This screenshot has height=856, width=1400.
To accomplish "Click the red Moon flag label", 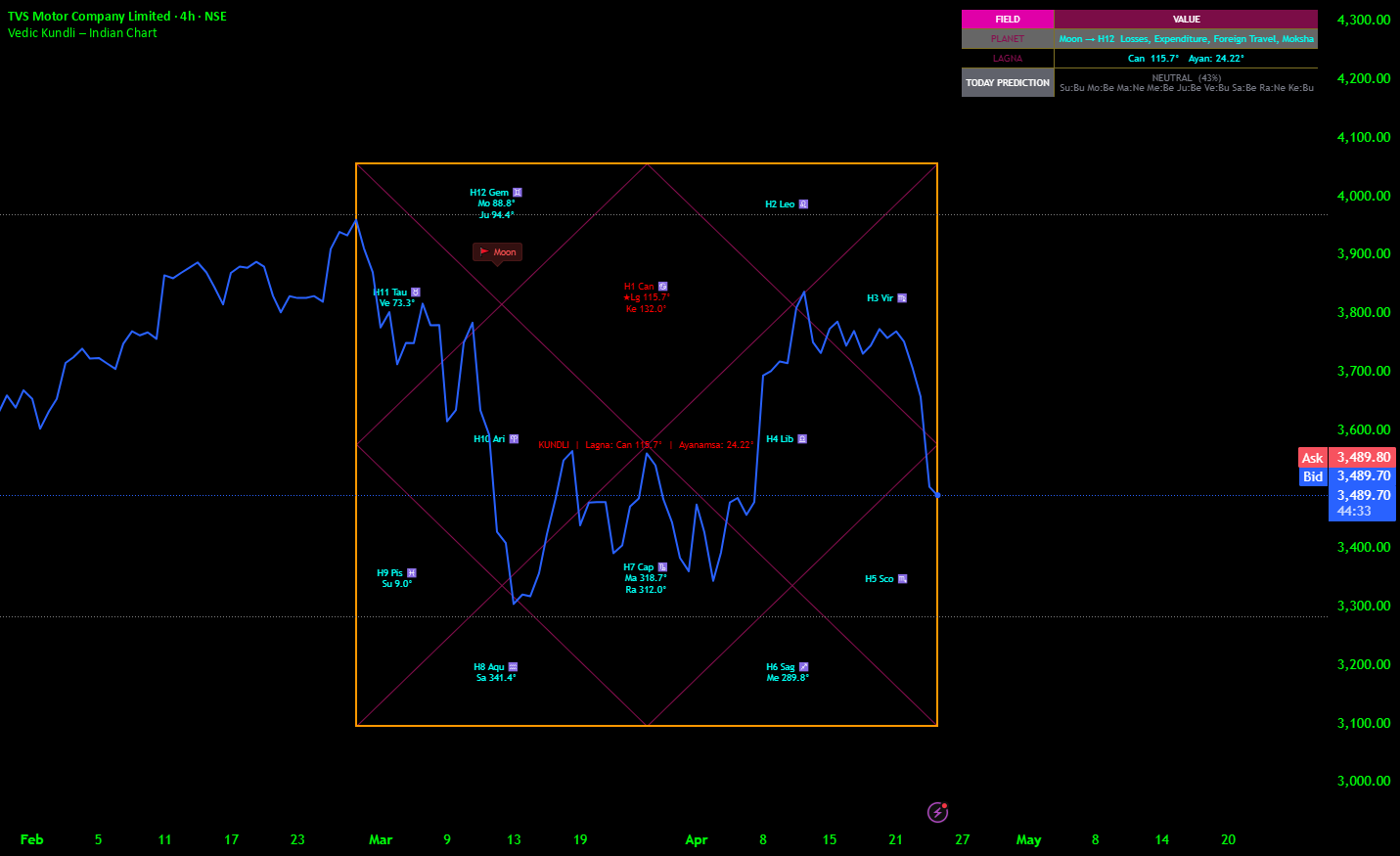I will pos(498,252).
